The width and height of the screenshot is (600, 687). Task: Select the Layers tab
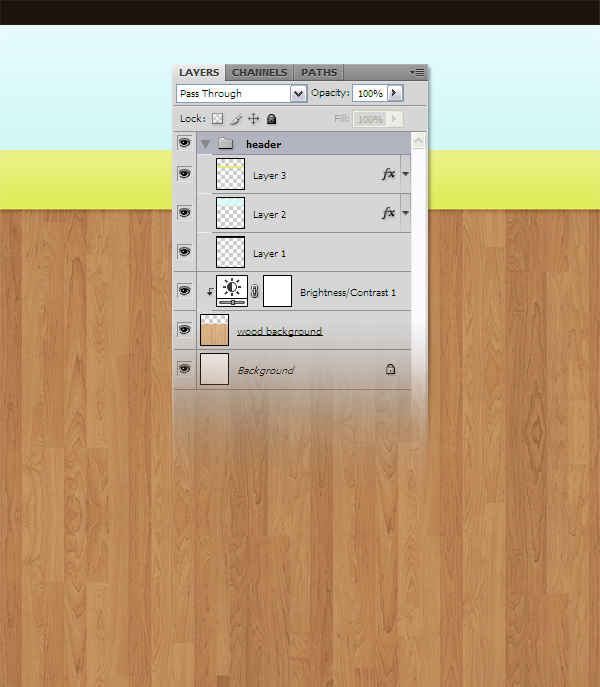point(199,73)
